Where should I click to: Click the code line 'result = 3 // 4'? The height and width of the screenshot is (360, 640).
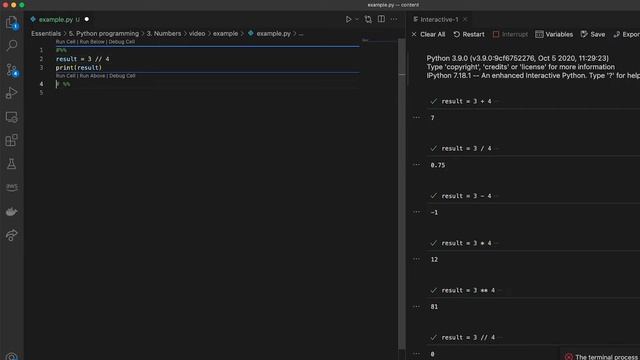tap(82, 59)
